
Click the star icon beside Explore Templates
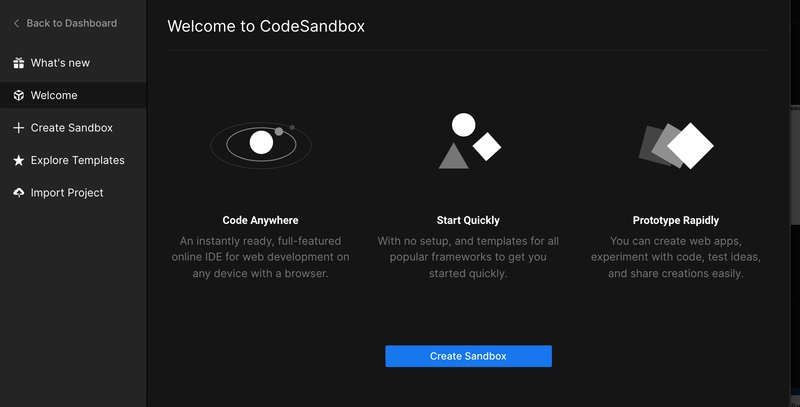click(x=19, y=160)
